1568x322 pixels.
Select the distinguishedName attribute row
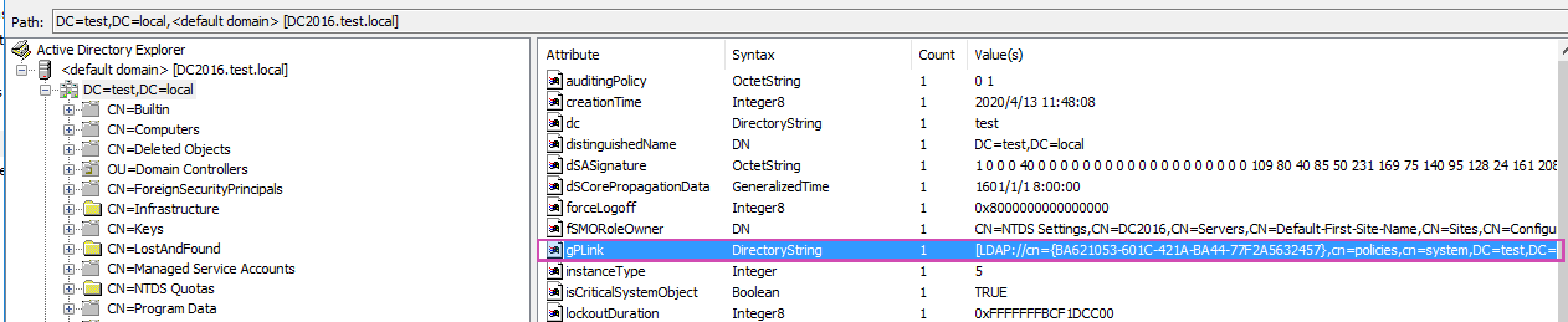click(x=621, y=144)
